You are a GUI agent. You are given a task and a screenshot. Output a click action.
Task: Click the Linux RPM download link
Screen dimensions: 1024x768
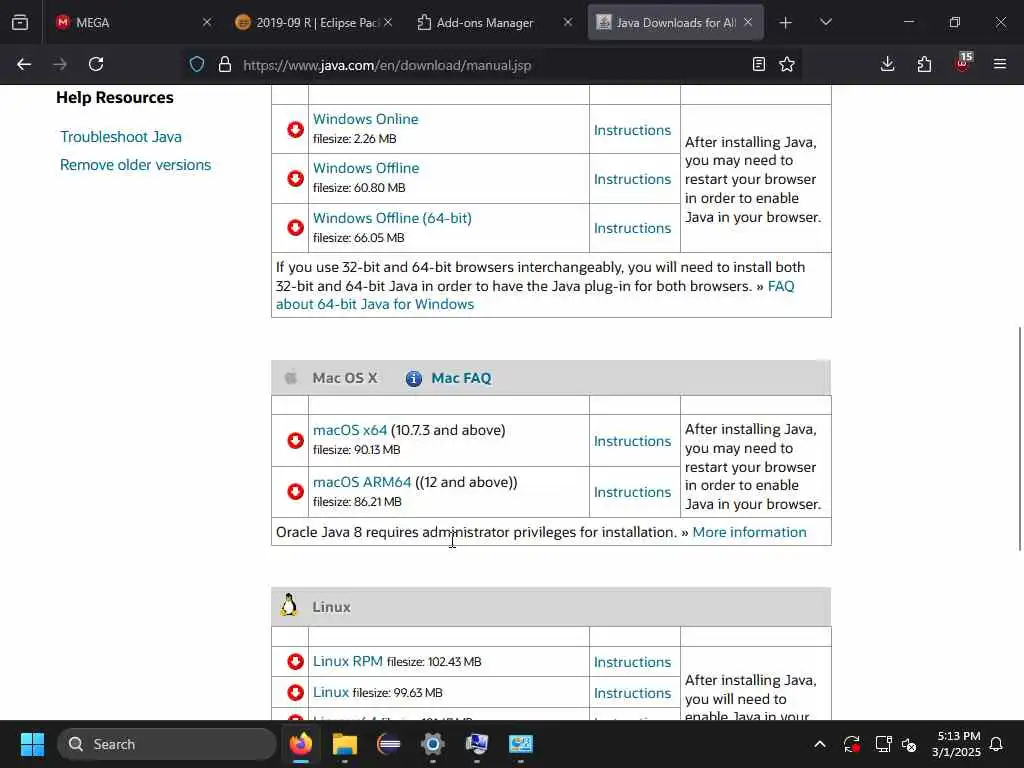[347, 661]
